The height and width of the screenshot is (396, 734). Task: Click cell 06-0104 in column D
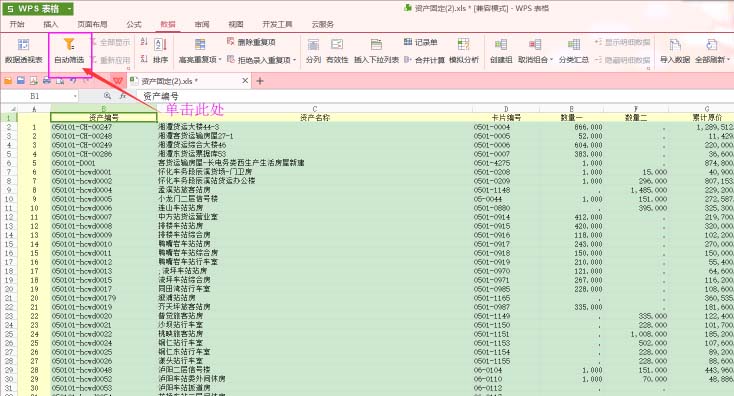click(x=506, y=370)
